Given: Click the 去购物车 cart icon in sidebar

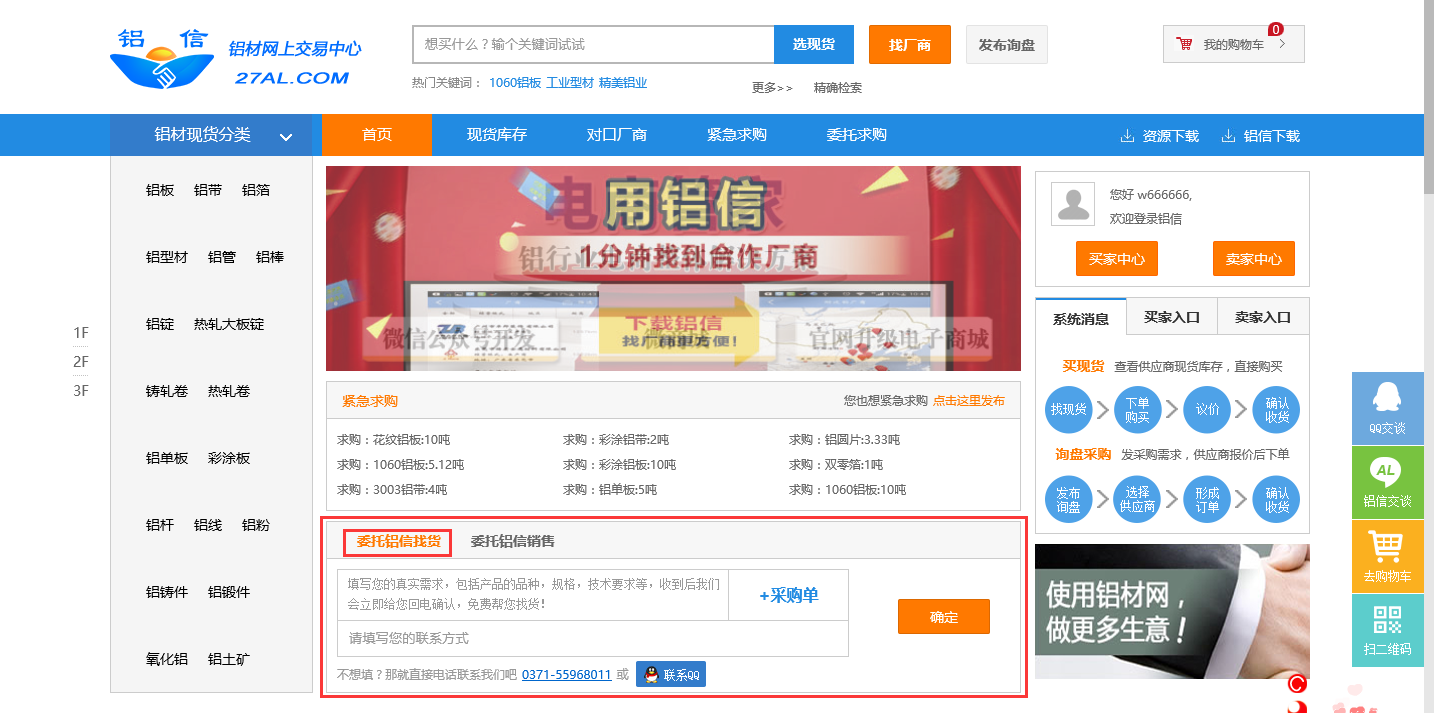Looking at the screenshot, I should coord(1386,546).
